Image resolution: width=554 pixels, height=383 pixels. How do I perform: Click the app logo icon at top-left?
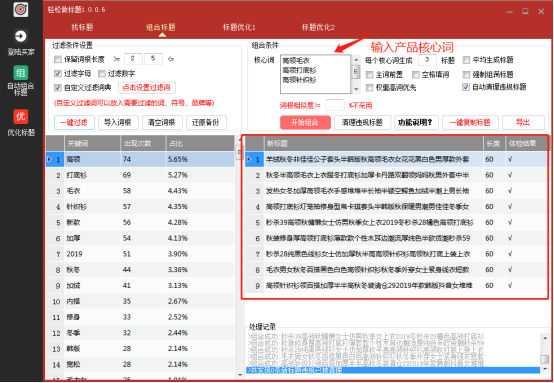tap(21, 9)
